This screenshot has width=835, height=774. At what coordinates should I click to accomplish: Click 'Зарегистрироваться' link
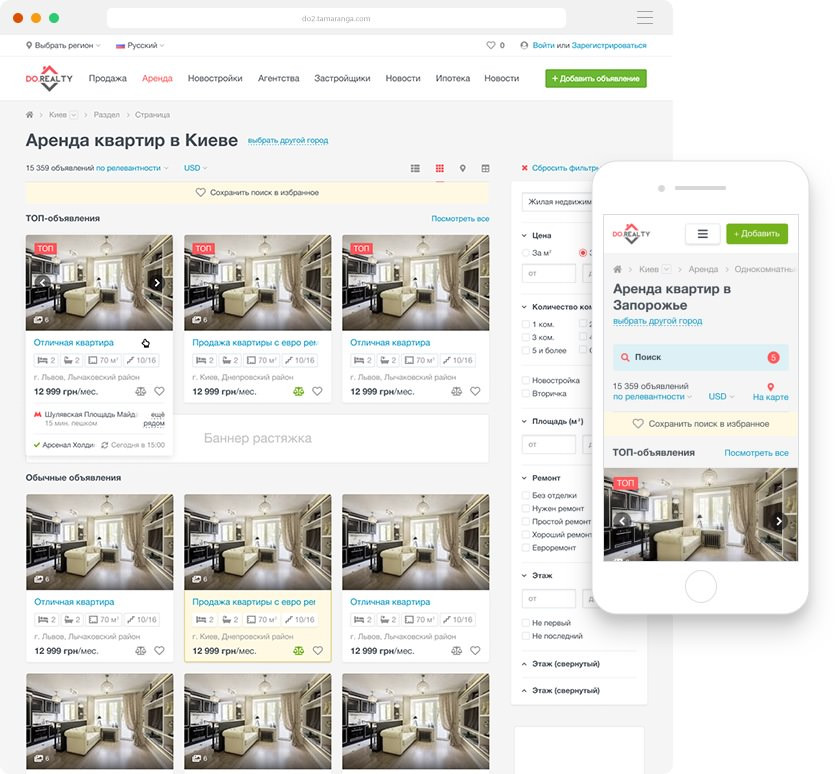[x=609, y=45]
